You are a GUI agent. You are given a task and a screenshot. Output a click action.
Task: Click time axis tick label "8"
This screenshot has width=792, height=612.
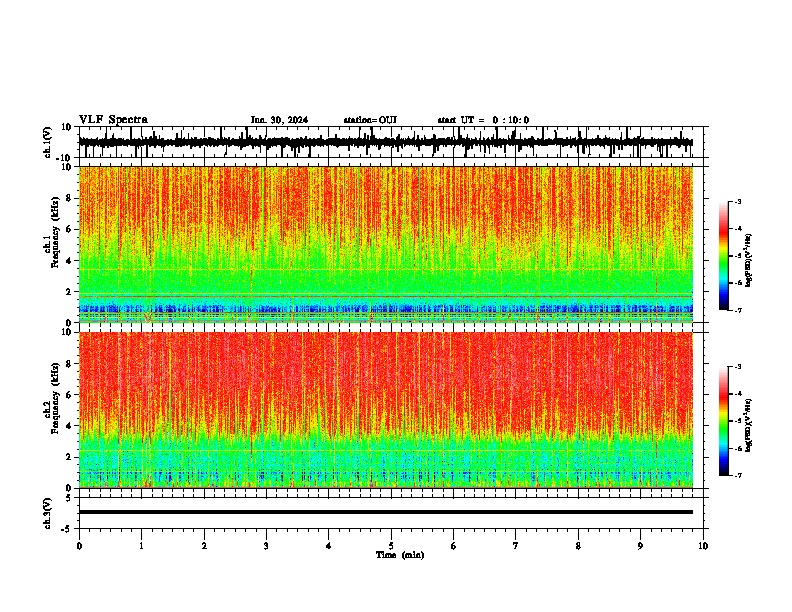click(578, 546)
